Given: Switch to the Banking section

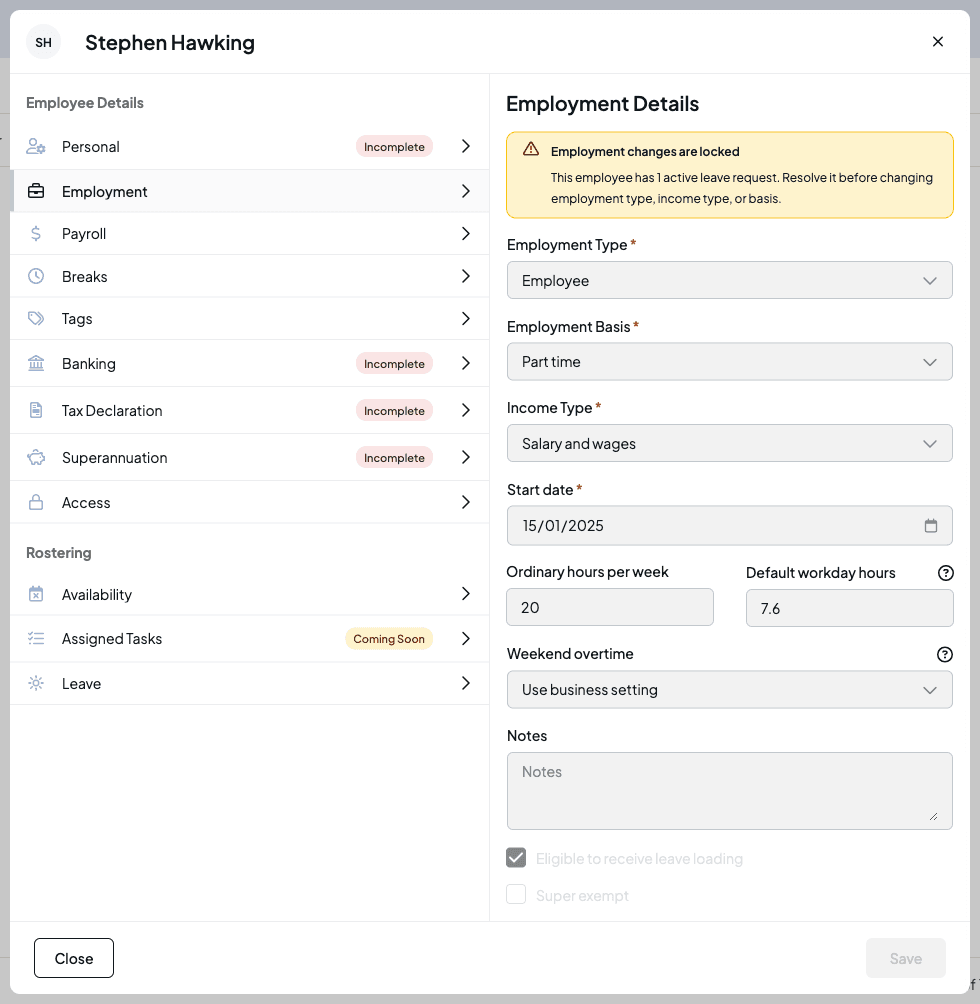Looking at the screenshot, I should (x=250, y=363).
